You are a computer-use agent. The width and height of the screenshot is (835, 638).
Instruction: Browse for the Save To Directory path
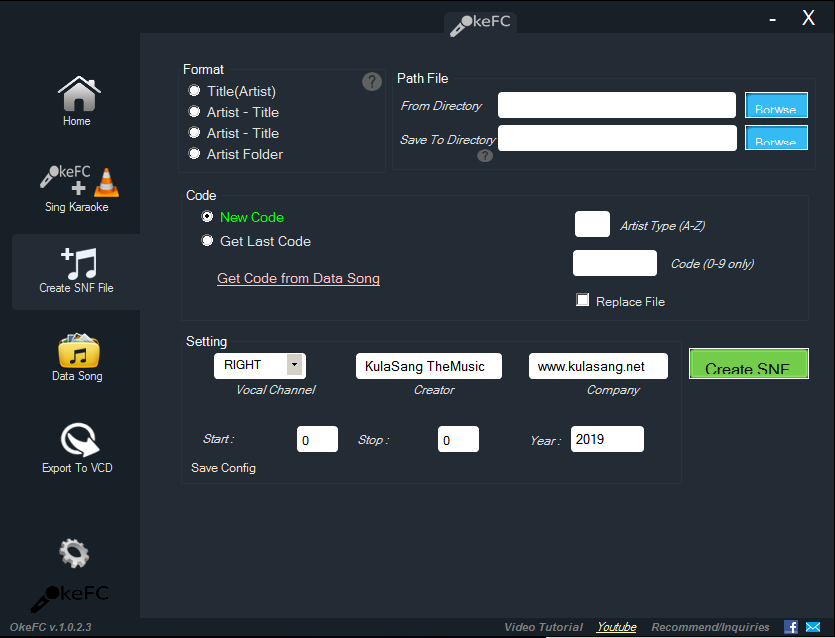[x=776, y=137]
